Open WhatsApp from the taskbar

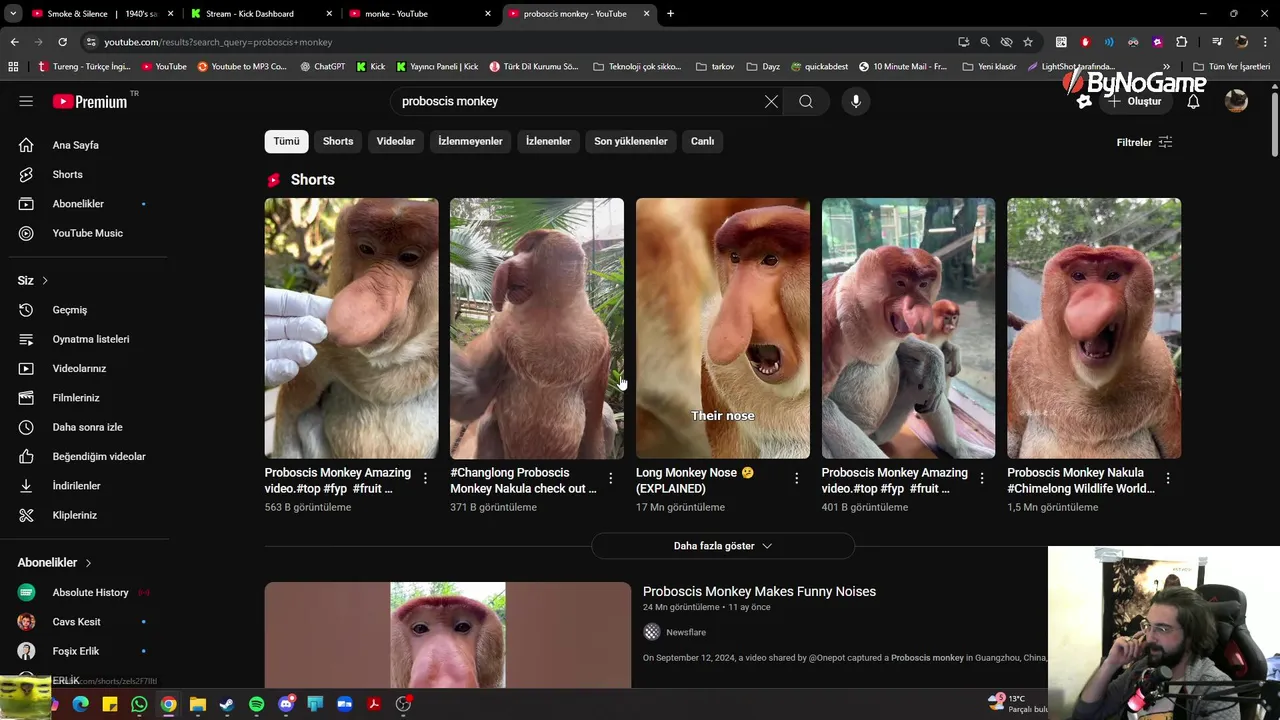tap(139, 704)
